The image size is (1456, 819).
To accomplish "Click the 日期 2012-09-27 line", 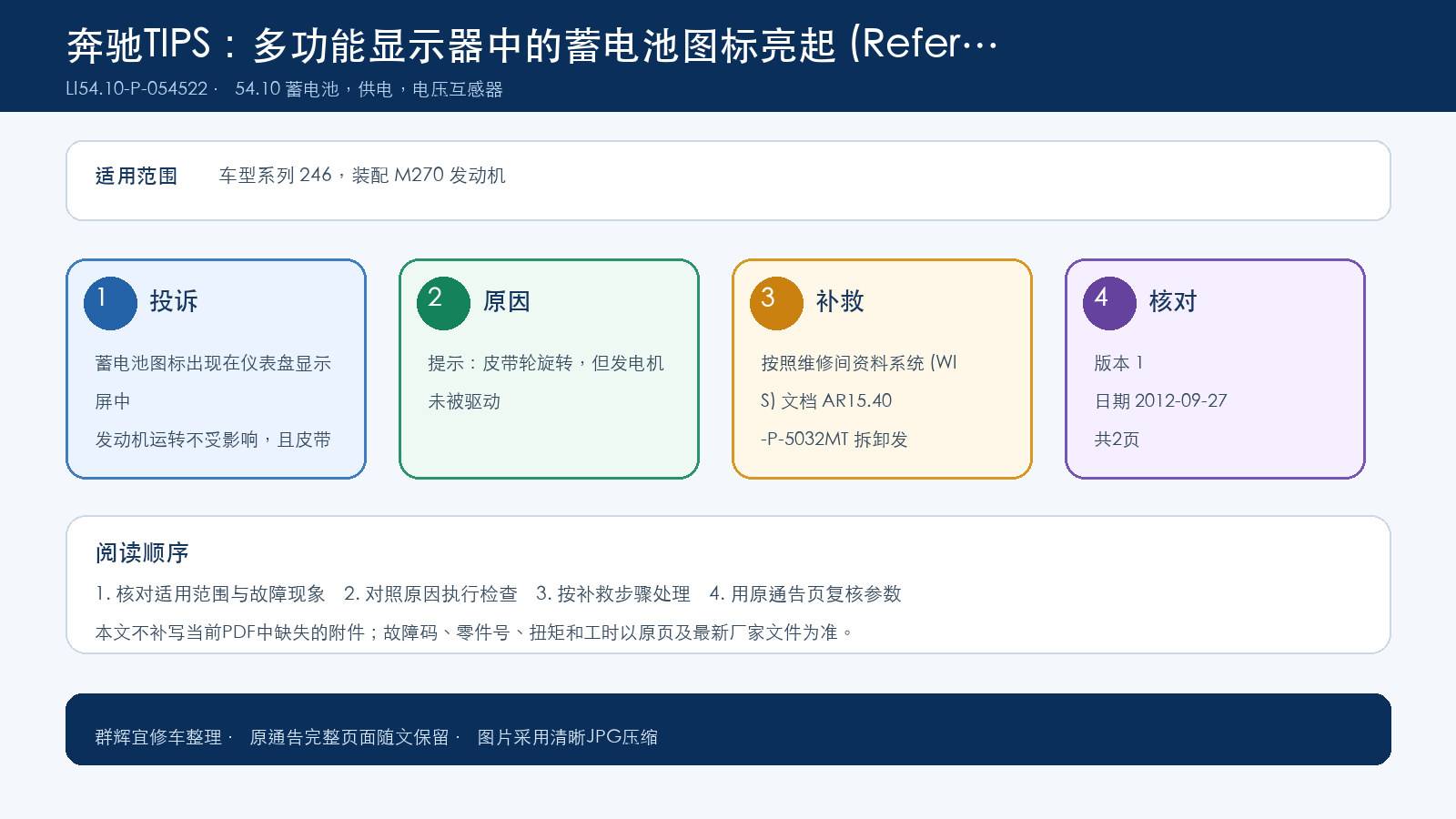I will coord(1160,401).
